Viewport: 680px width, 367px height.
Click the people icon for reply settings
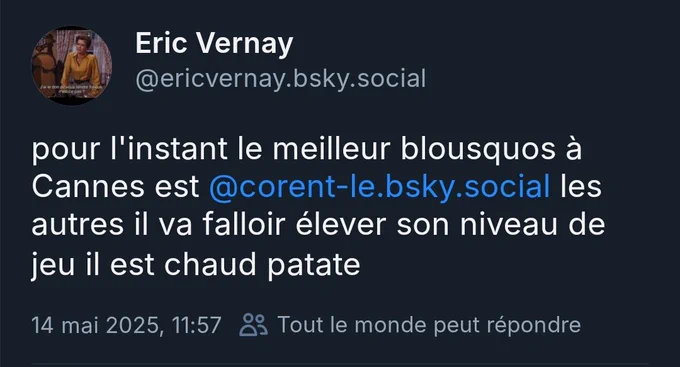[x=254, y=325]
